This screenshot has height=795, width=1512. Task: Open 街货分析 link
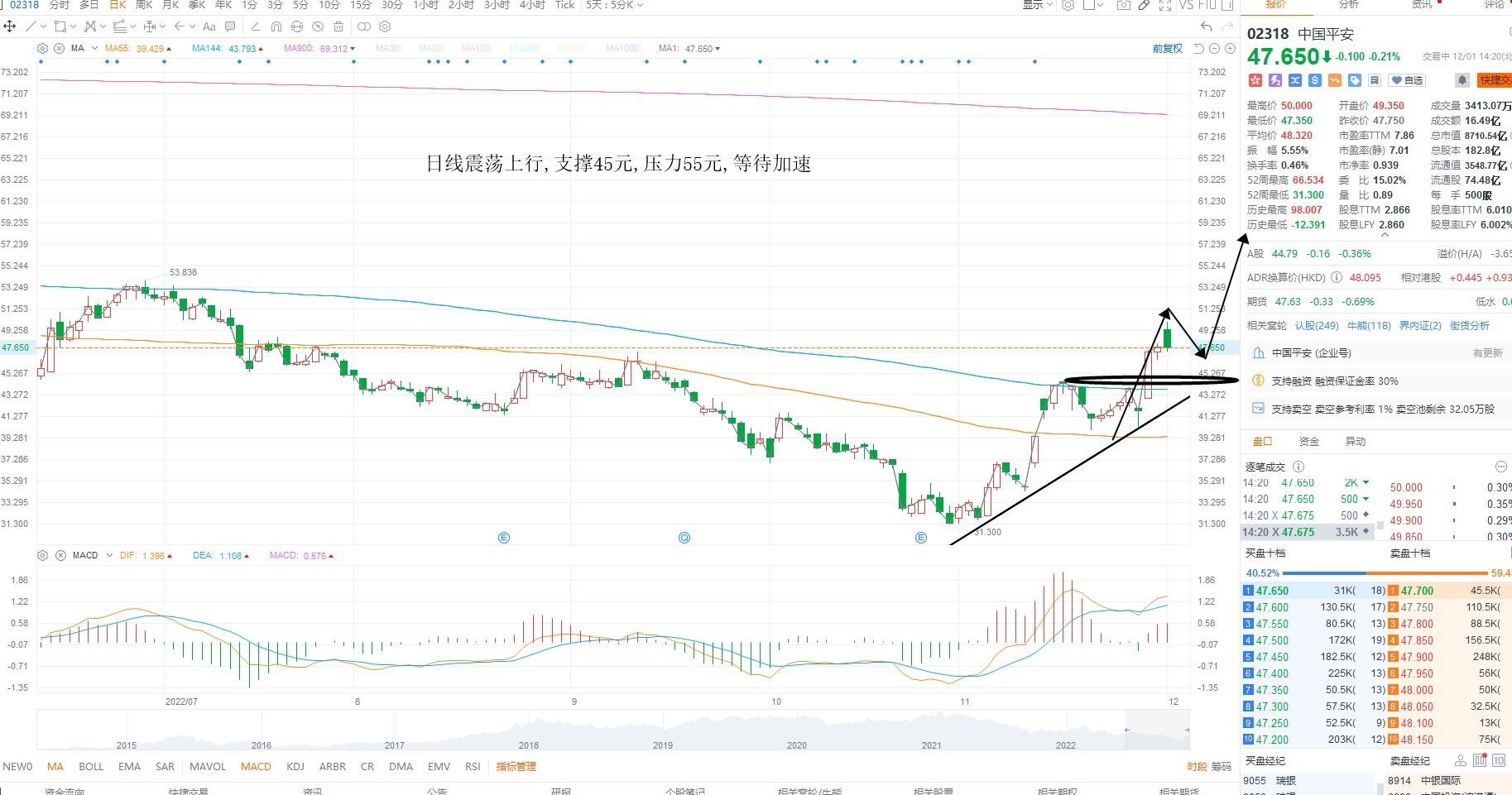tap(1470, 326)
